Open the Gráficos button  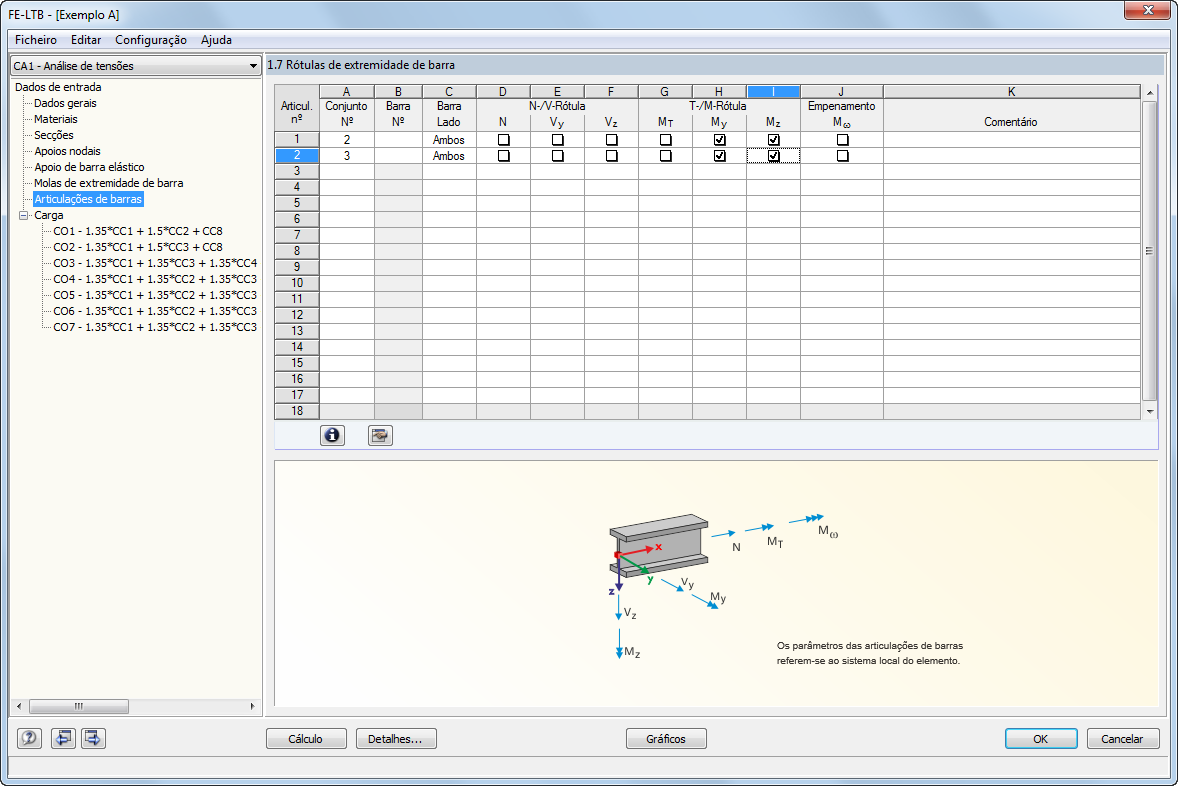pos(666,739)
